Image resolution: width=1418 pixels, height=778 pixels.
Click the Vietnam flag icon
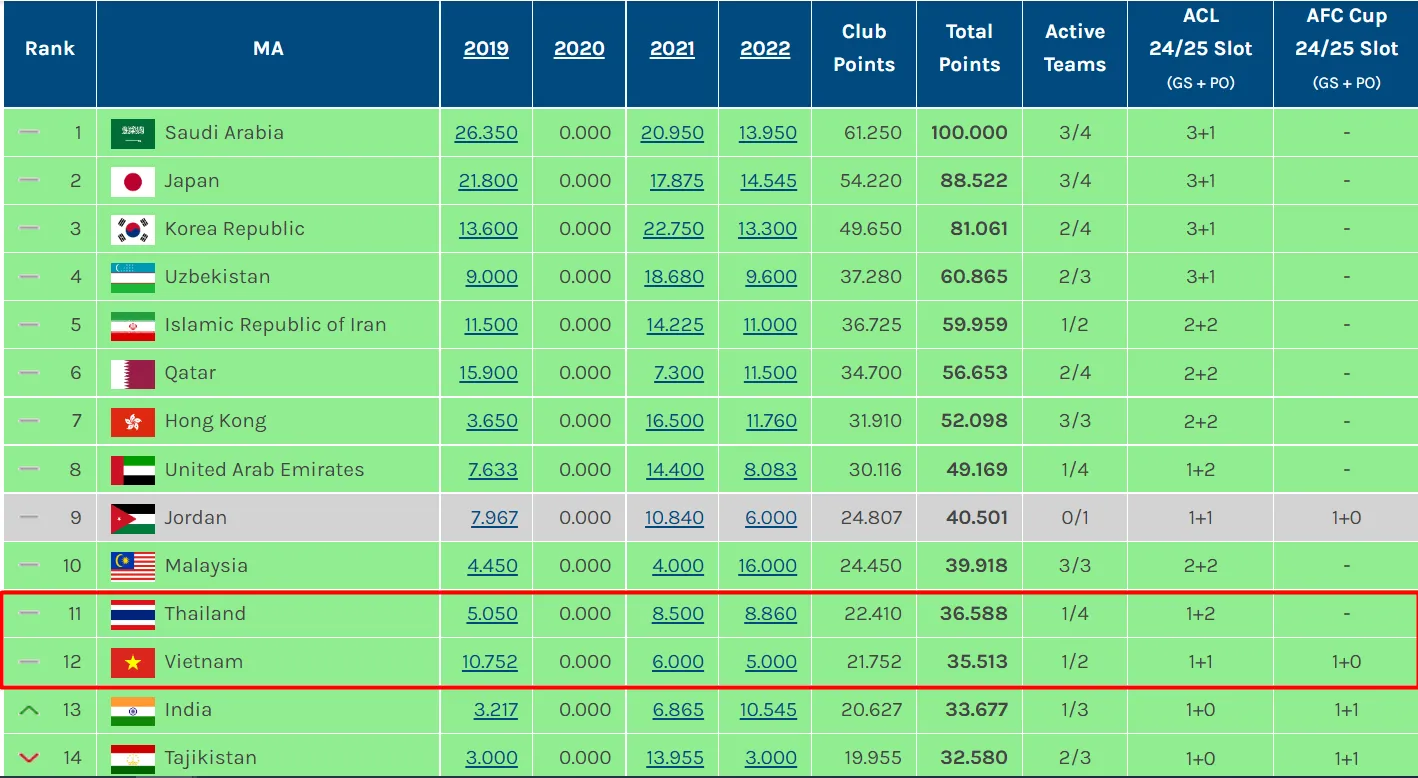pyautogui.click(x=132, y=662)
